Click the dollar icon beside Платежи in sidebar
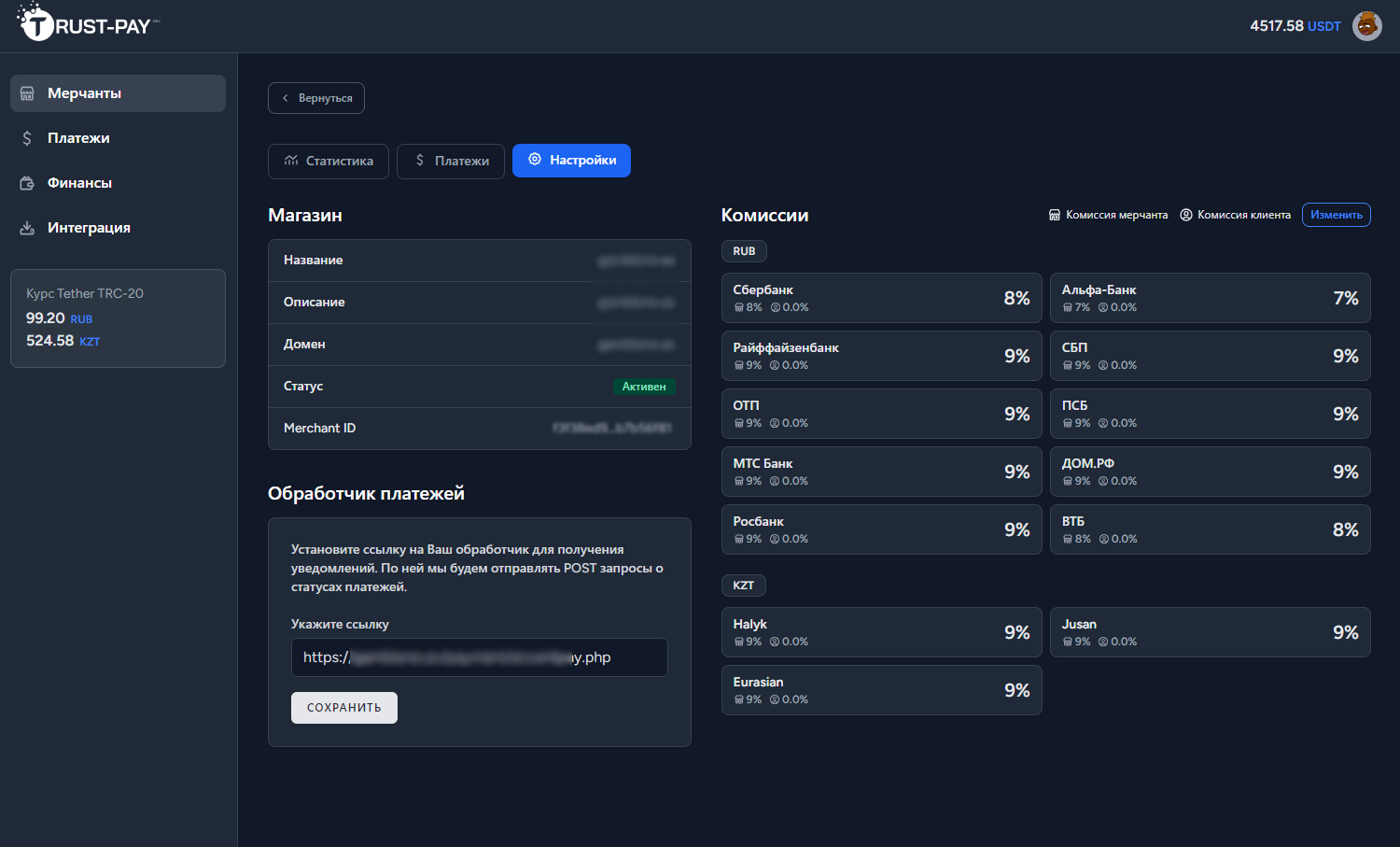Screen dimensions: 1400x847 [x=27, y=138]
